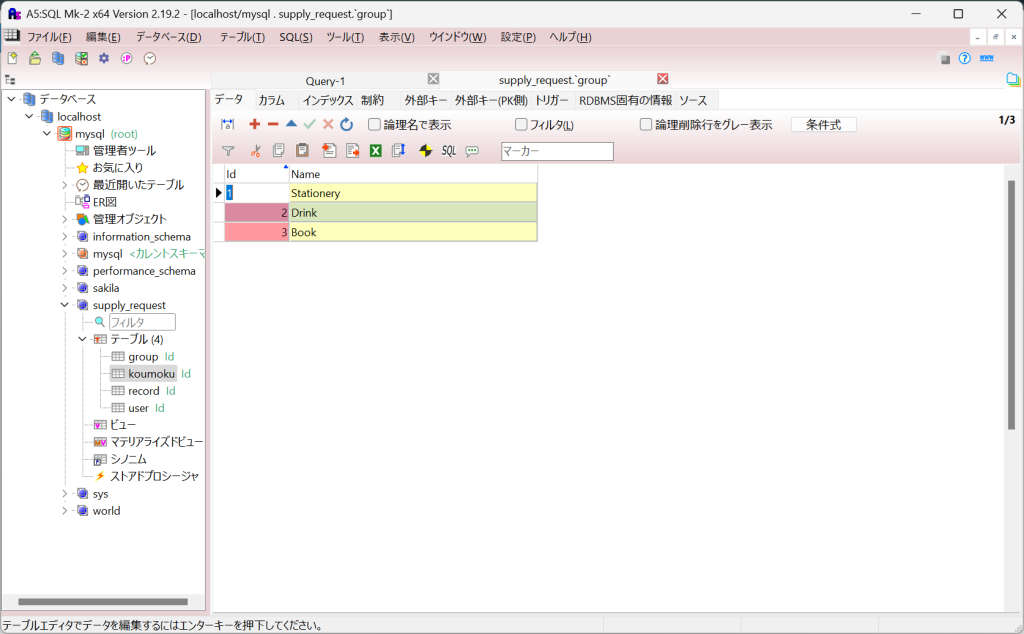Click the SQL icon in data toolbar

tap(449, 151)
